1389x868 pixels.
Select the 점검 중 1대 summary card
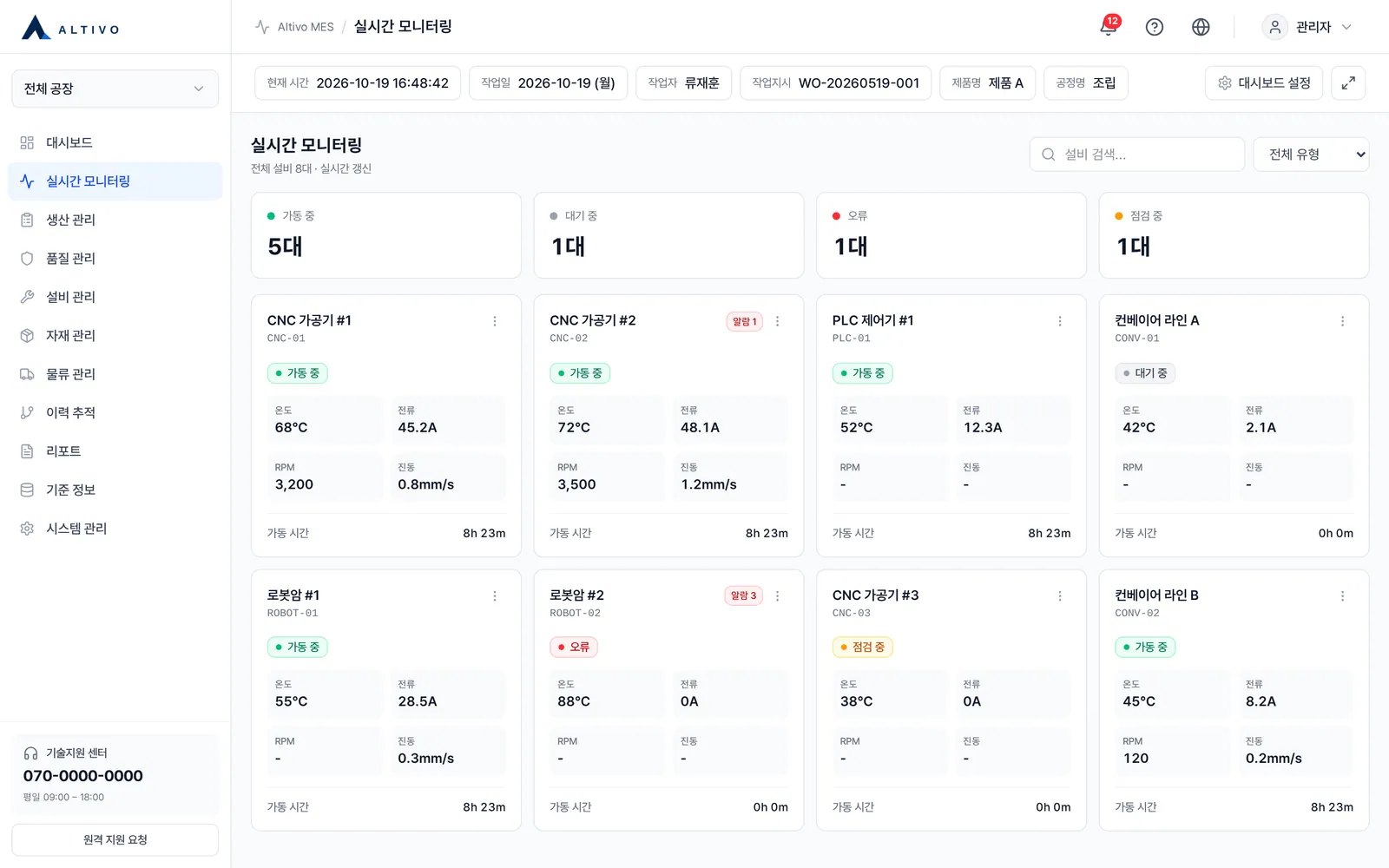click(1234, 235)
